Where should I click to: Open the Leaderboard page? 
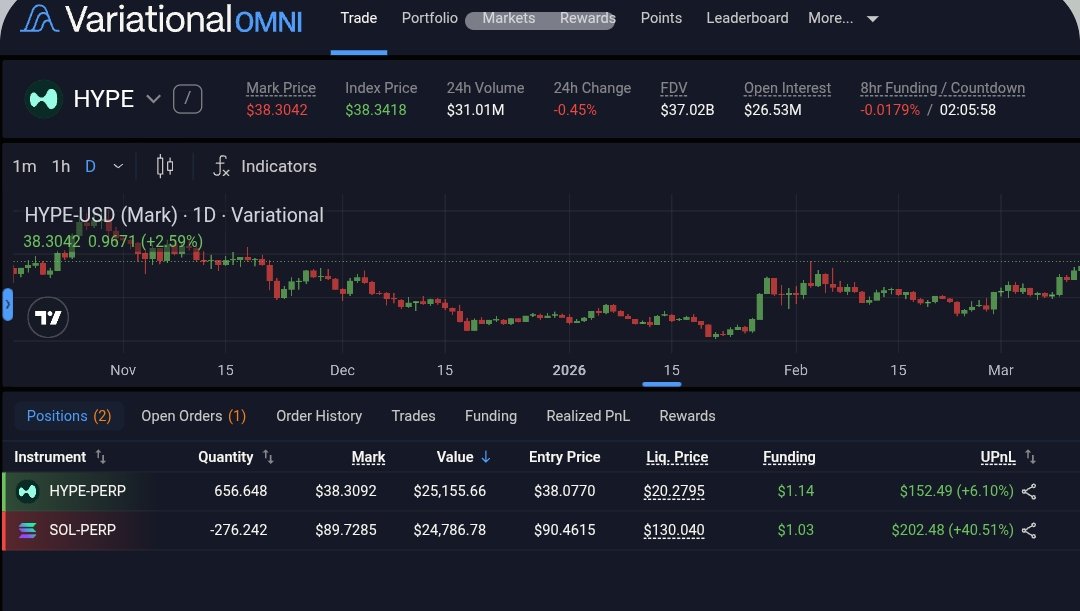pos(747,18)
